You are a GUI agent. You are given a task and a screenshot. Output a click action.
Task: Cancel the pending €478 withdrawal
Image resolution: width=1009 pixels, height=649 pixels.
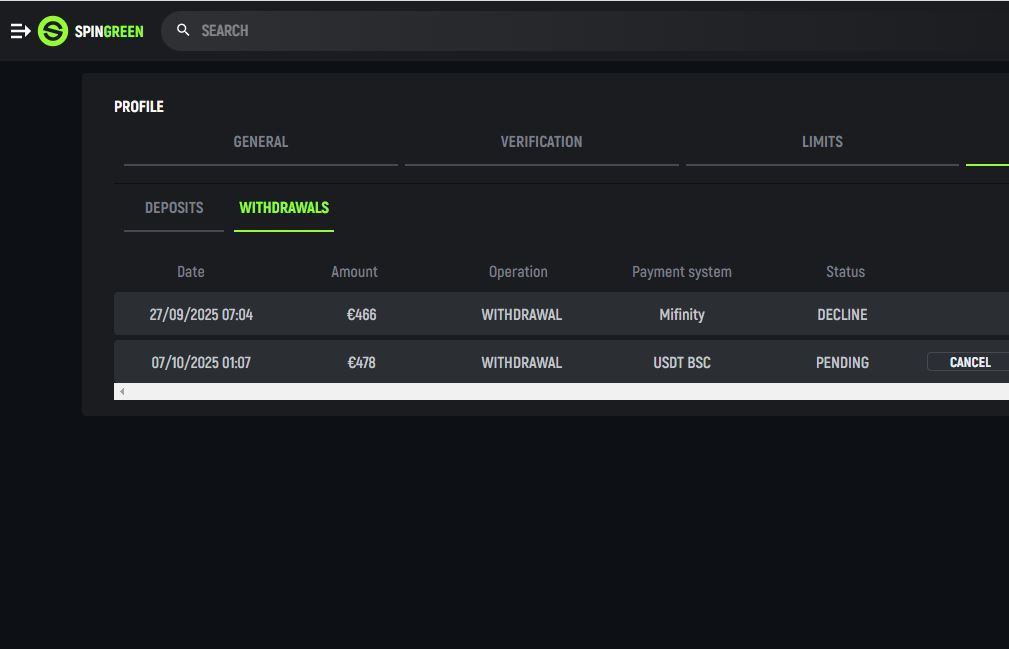pyautogui.click(x=969, y=362)
